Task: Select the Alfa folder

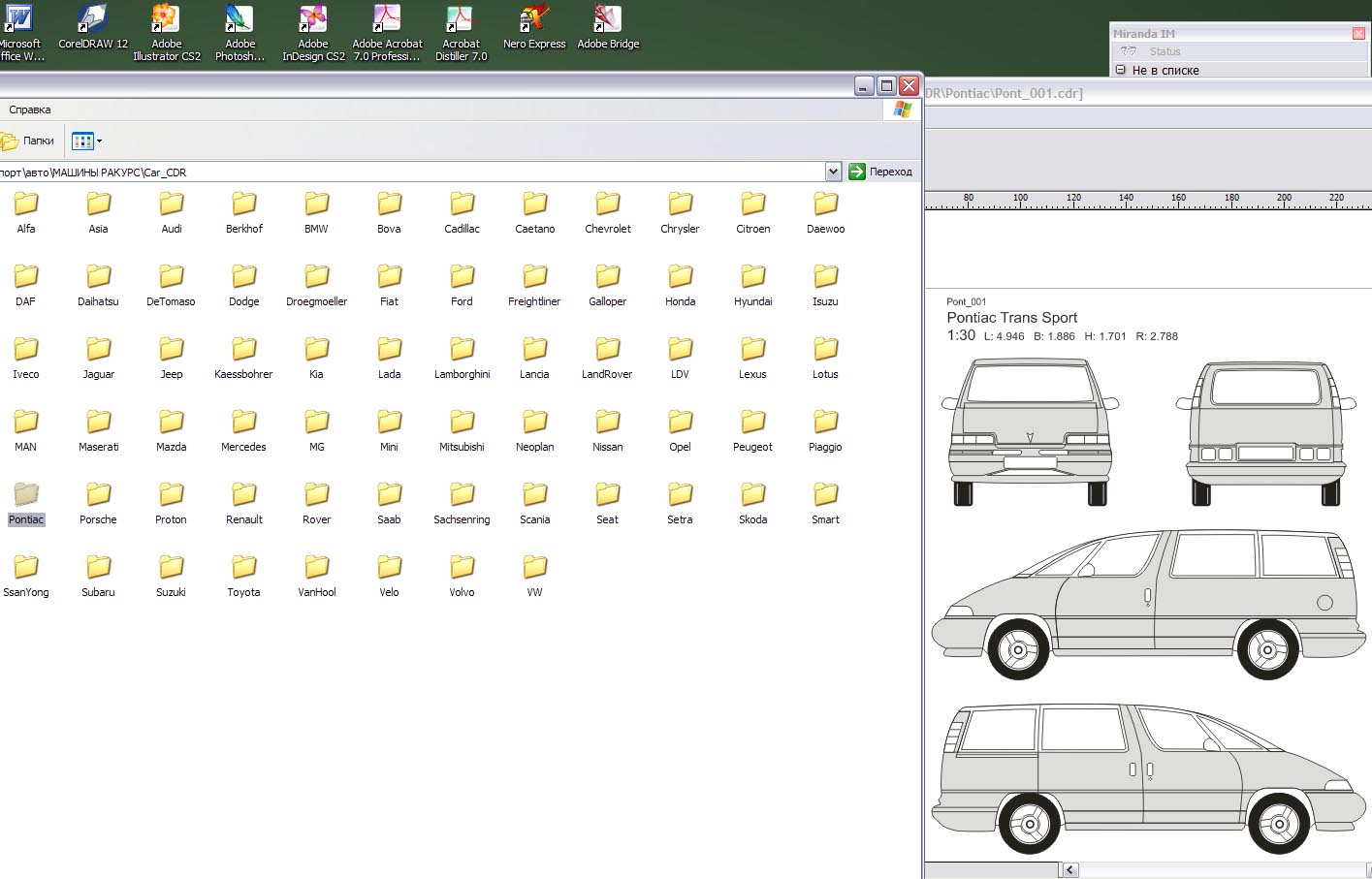Action: [26, 214]
